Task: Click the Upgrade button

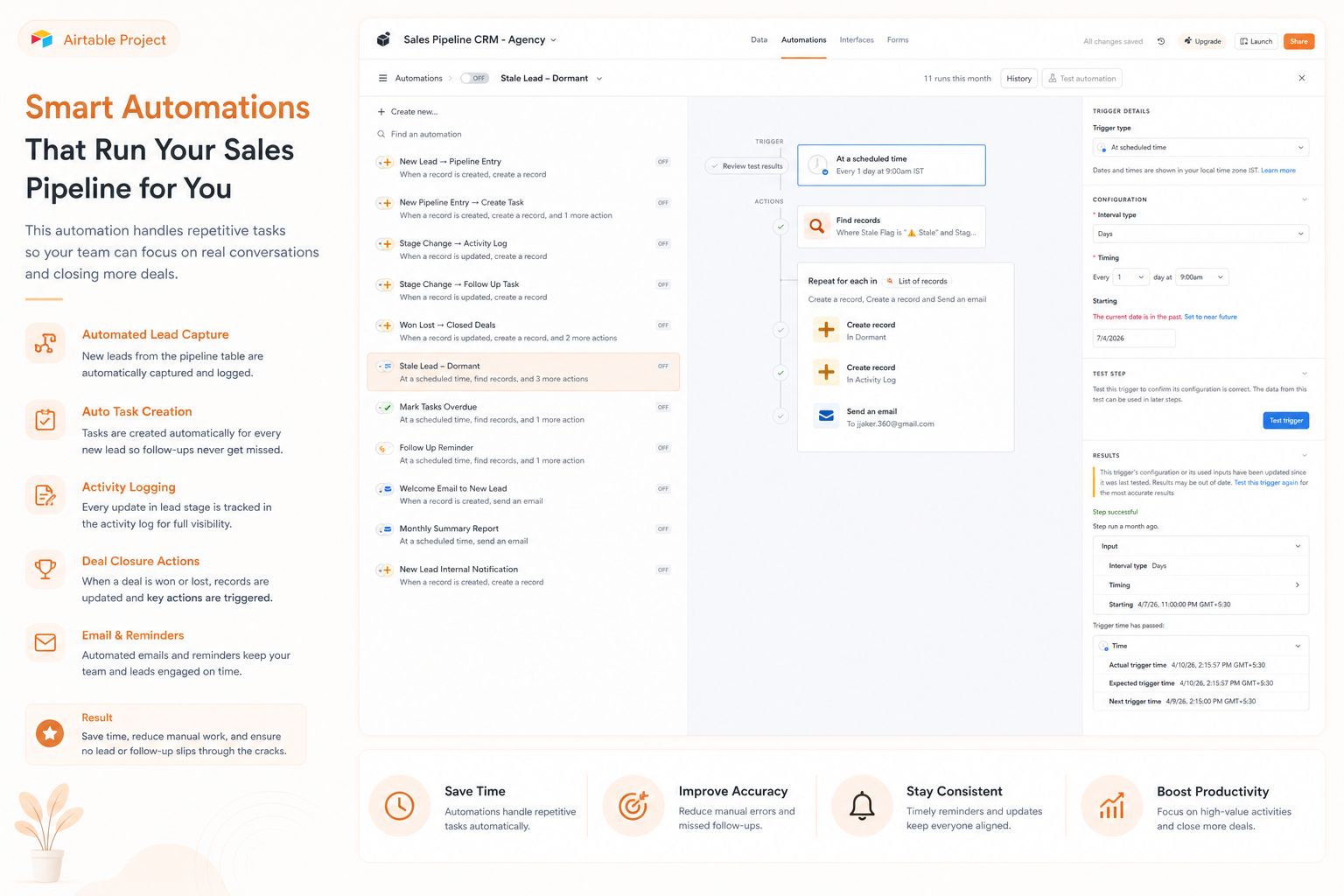Action: click(1202, 41)
